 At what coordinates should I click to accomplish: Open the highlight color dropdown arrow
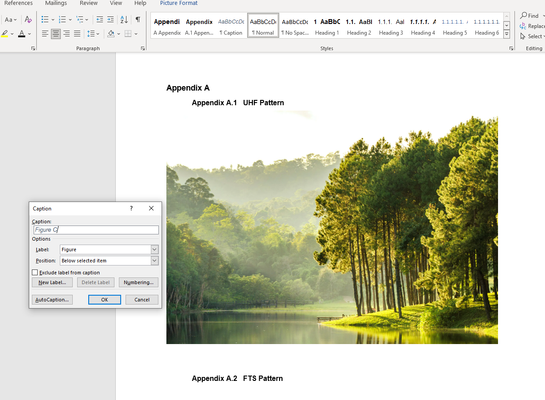[12, 34]
